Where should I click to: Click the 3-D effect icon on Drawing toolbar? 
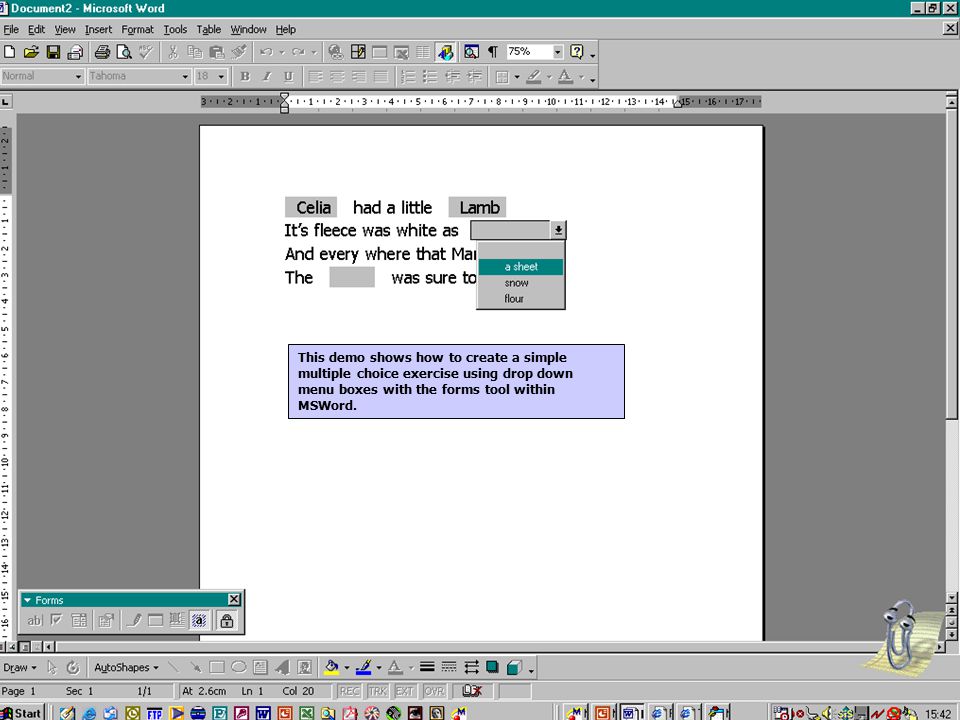click(x=514, y=667)
